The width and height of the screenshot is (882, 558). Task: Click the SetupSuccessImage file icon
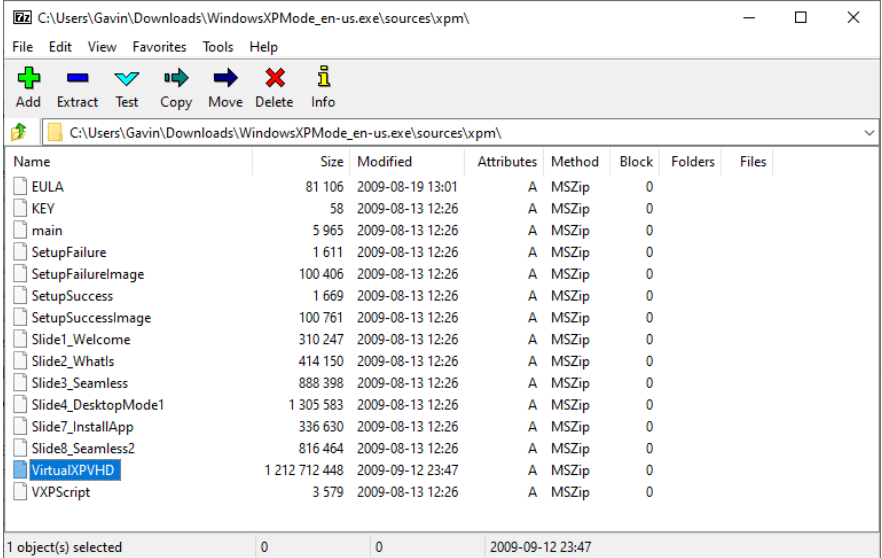tap(20, 318)
